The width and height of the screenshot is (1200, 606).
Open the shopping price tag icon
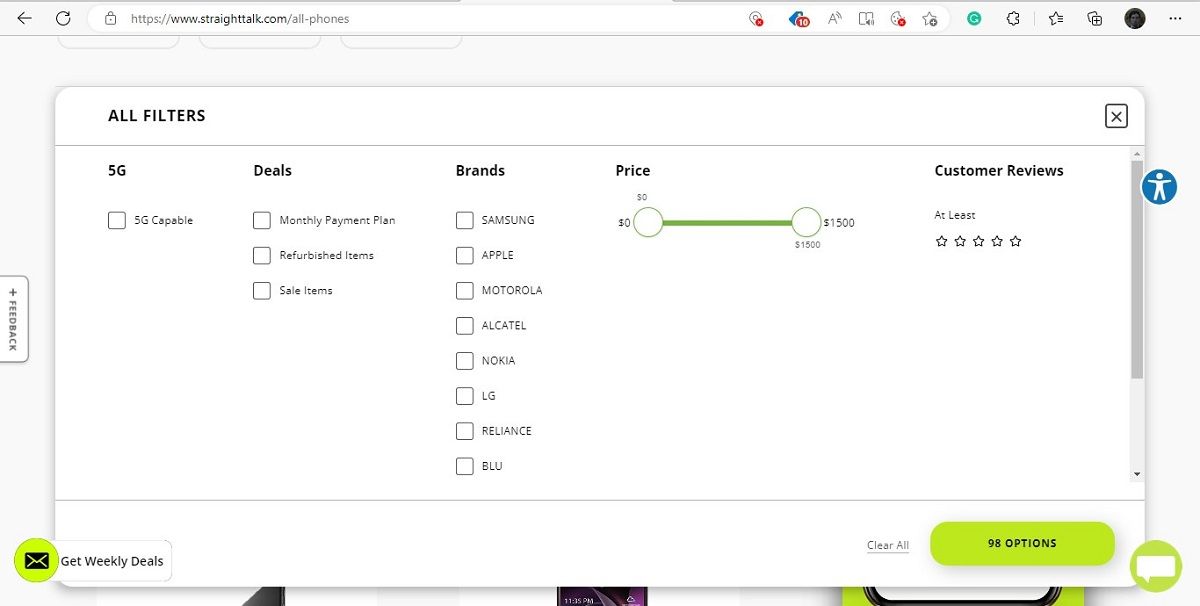pyautogui.click(x=798, y=18)
